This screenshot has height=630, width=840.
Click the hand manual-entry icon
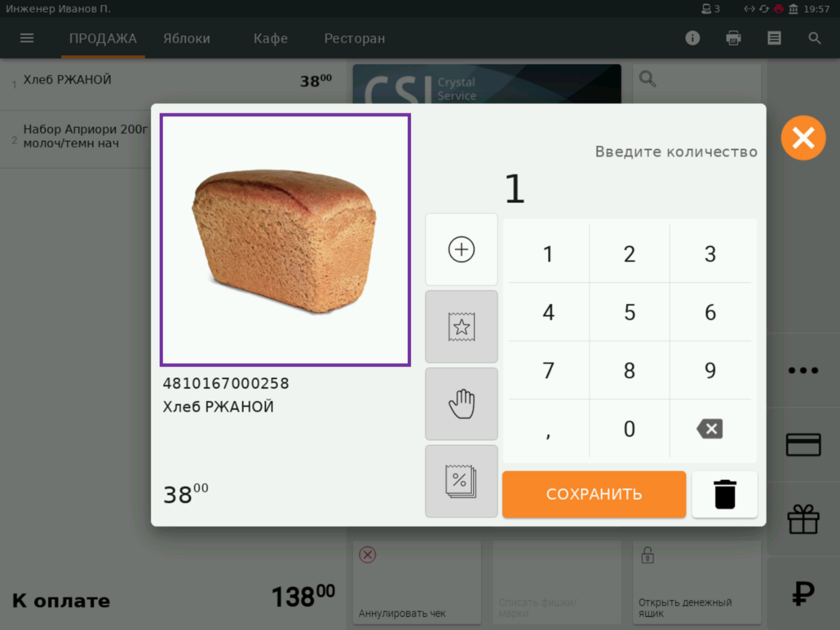click(x=461, y=404)
